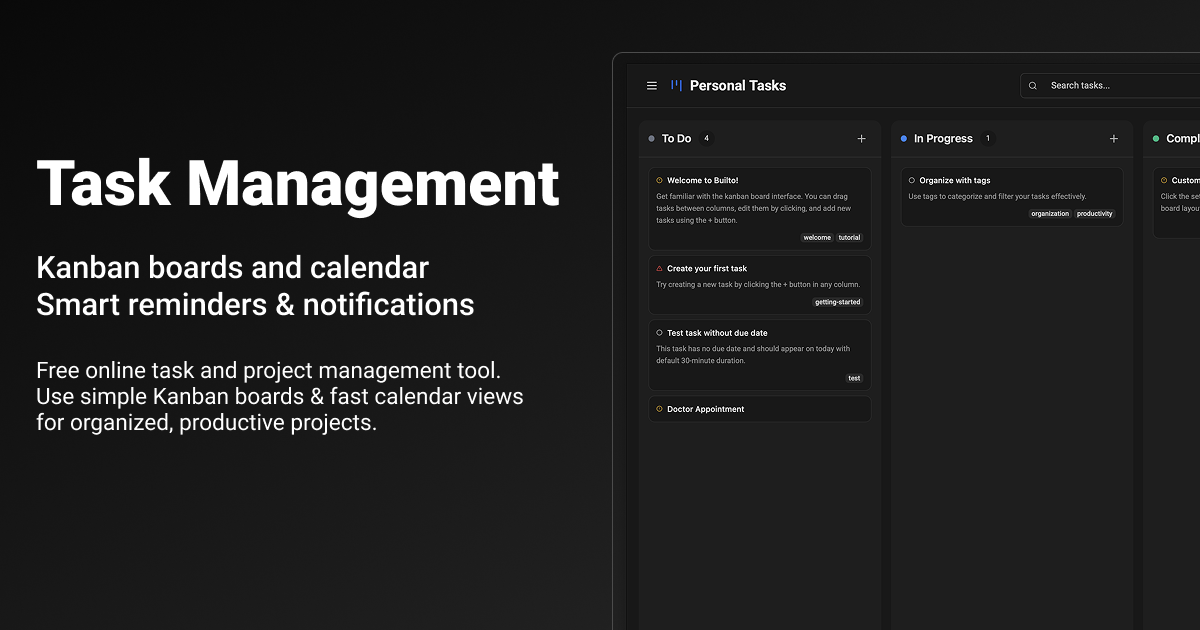1200x630 pixels.
Task: Add a task to the To Do column
Action: (x=861, y=139)
